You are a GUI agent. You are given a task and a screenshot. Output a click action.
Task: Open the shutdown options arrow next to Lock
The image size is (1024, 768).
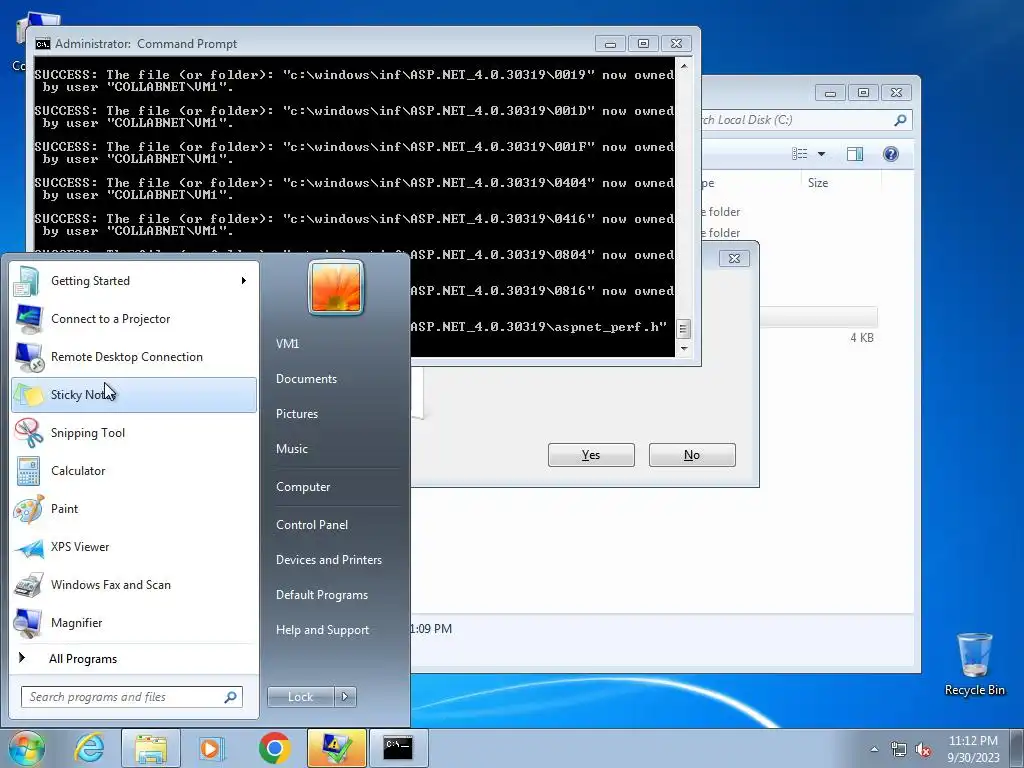[345, 697]
